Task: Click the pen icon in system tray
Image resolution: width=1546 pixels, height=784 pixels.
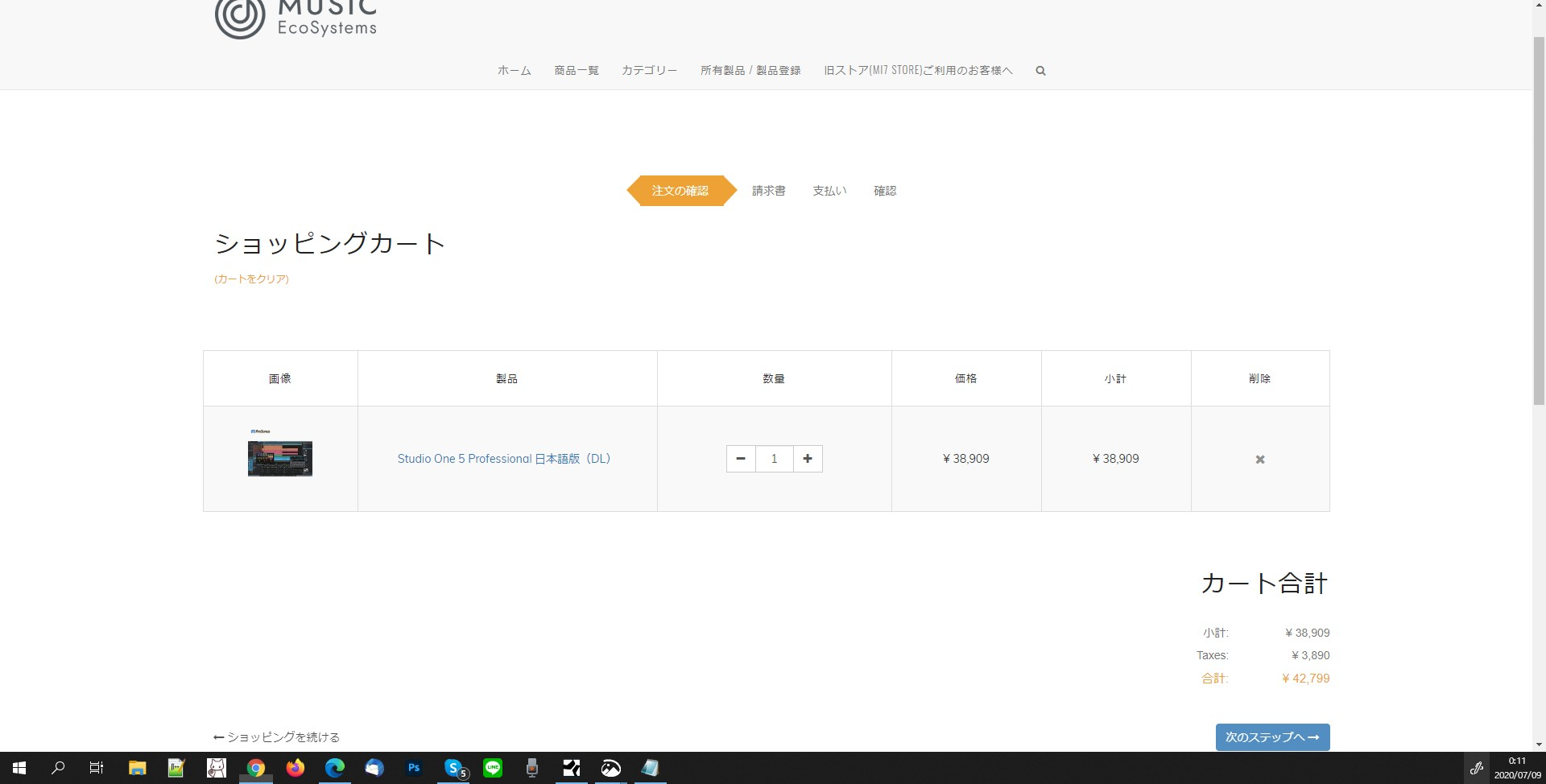Action: (1477, 768)
